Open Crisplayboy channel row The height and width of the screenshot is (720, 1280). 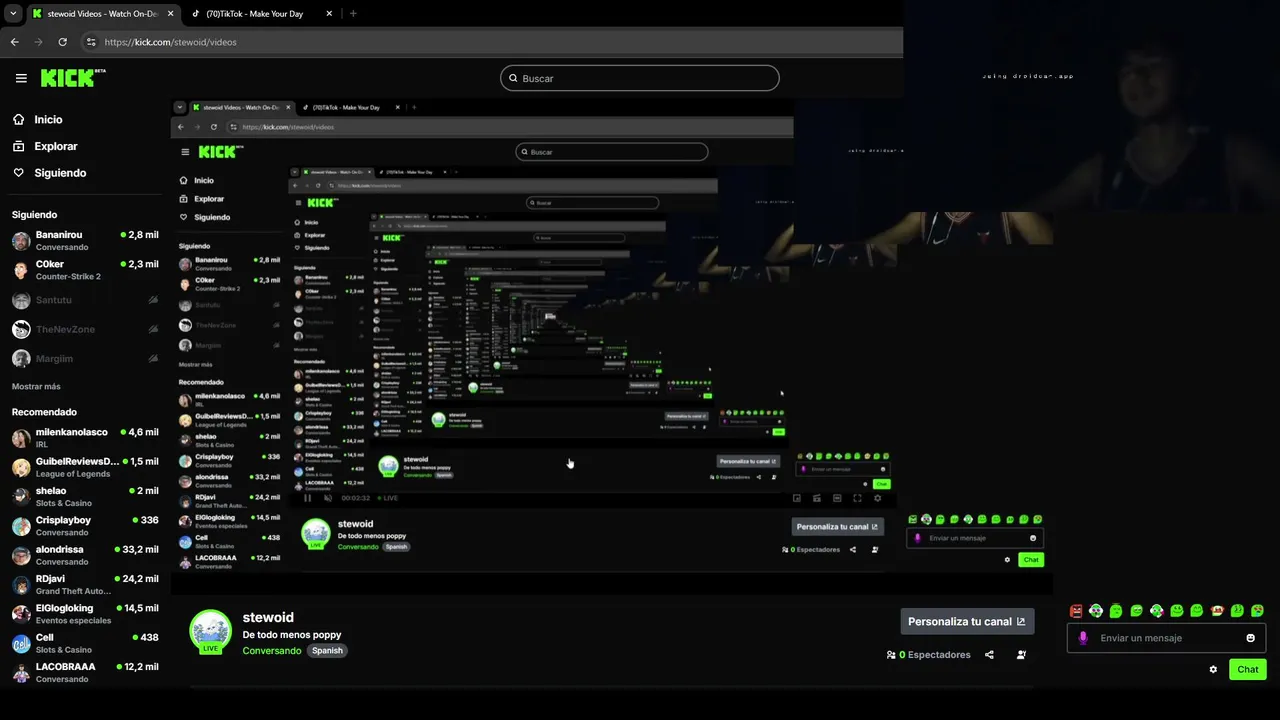tap(85, 526)
